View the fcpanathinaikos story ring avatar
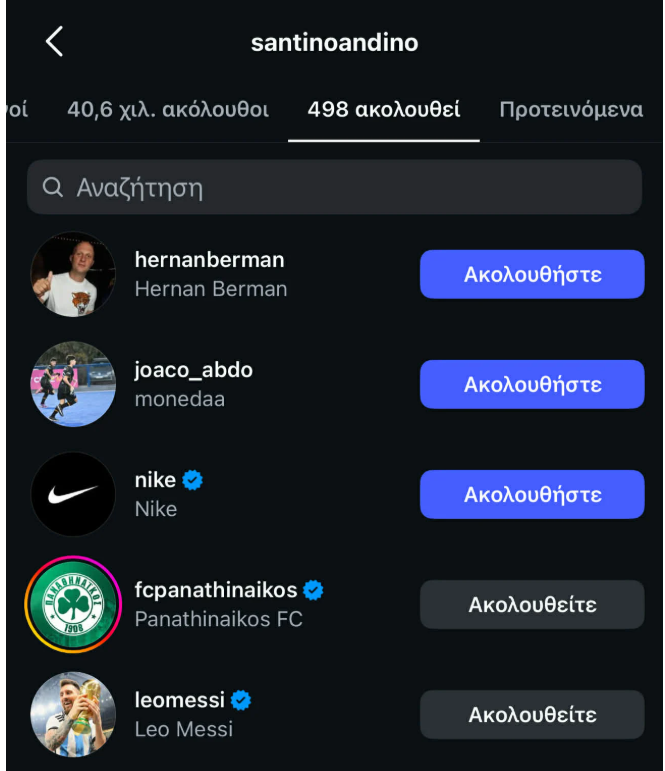665x771 pixels. (x=73, y=604)
